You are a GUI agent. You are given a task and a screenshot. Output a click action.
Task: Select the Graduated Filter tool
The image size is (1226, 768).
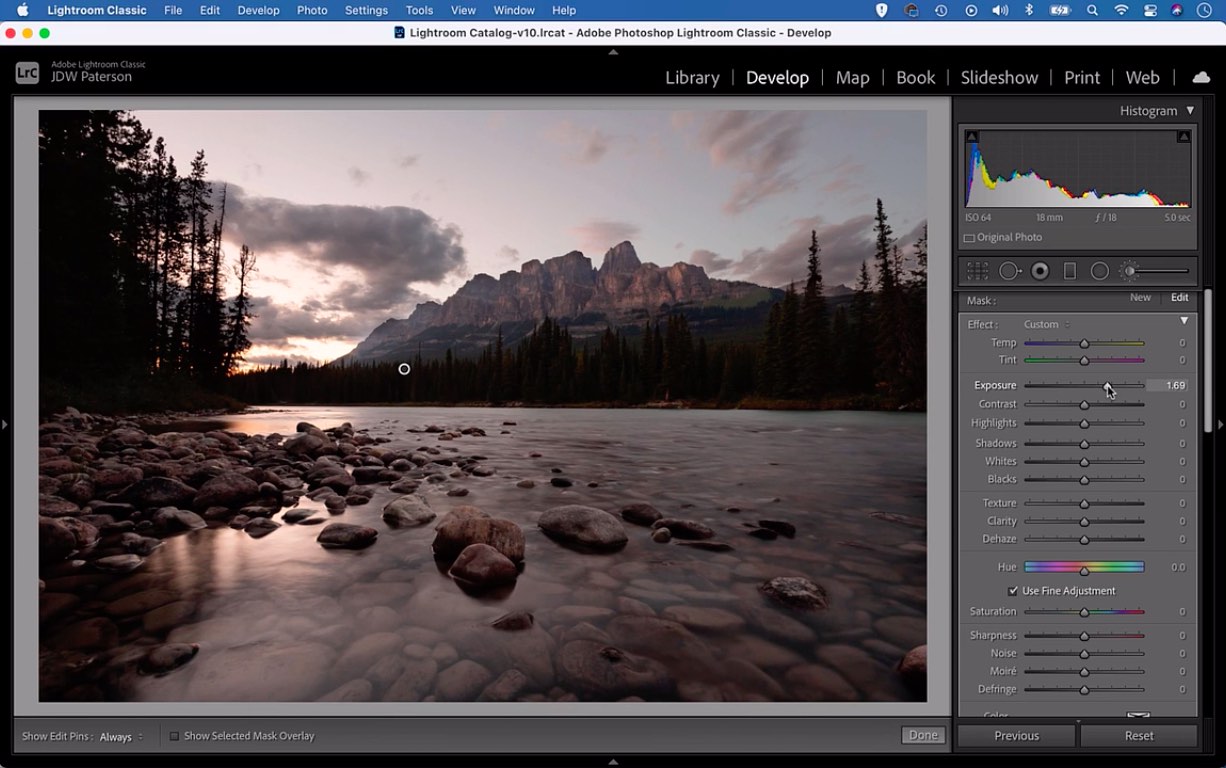(x=1071, y=270)
